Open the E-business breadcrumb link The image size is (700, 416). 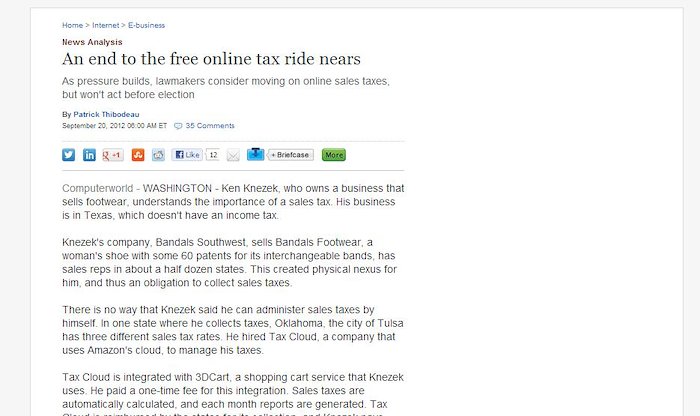146,25
